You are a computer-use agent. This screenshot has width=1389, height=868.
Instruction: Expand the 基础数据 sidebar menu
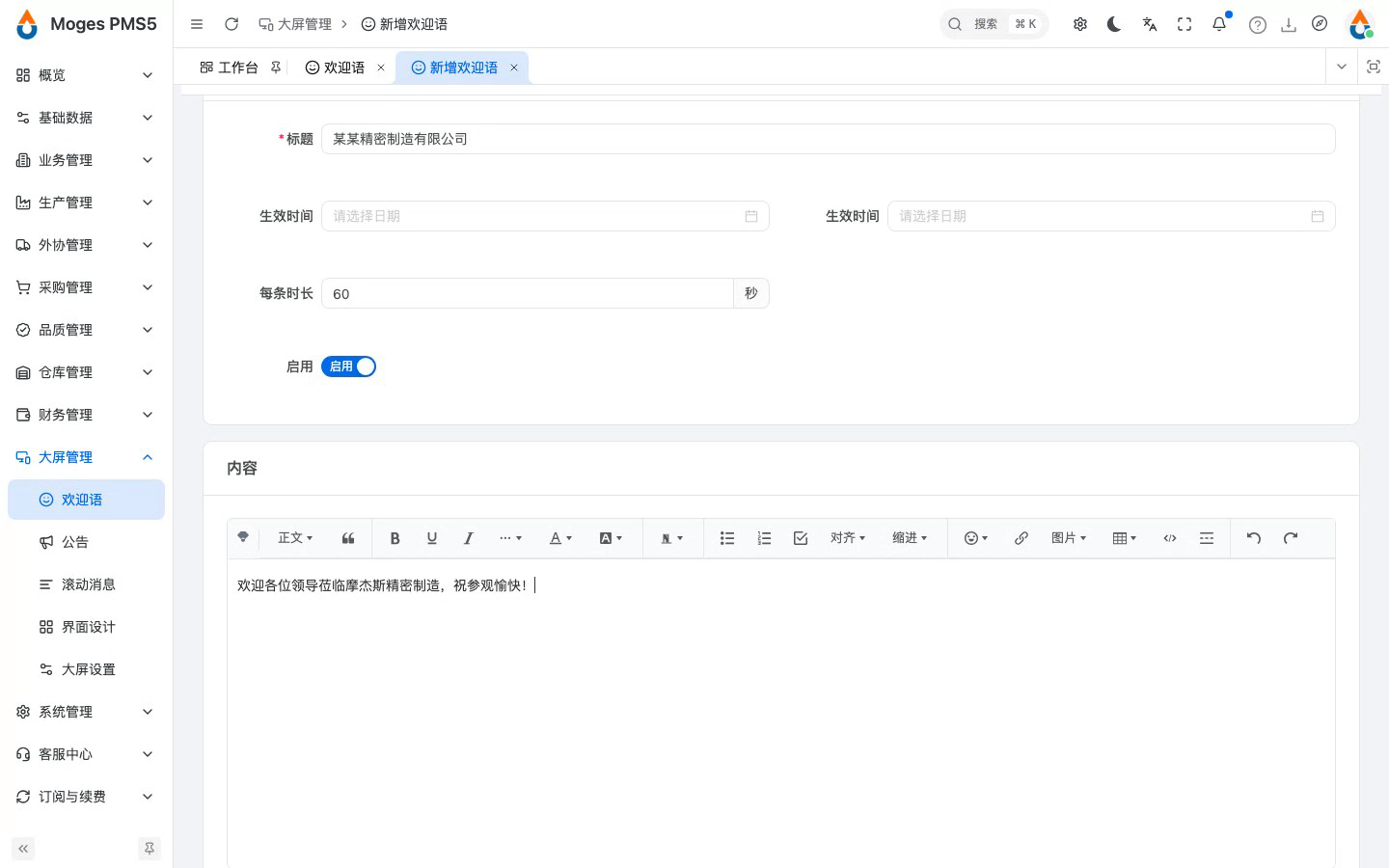(x=86, y=118)
